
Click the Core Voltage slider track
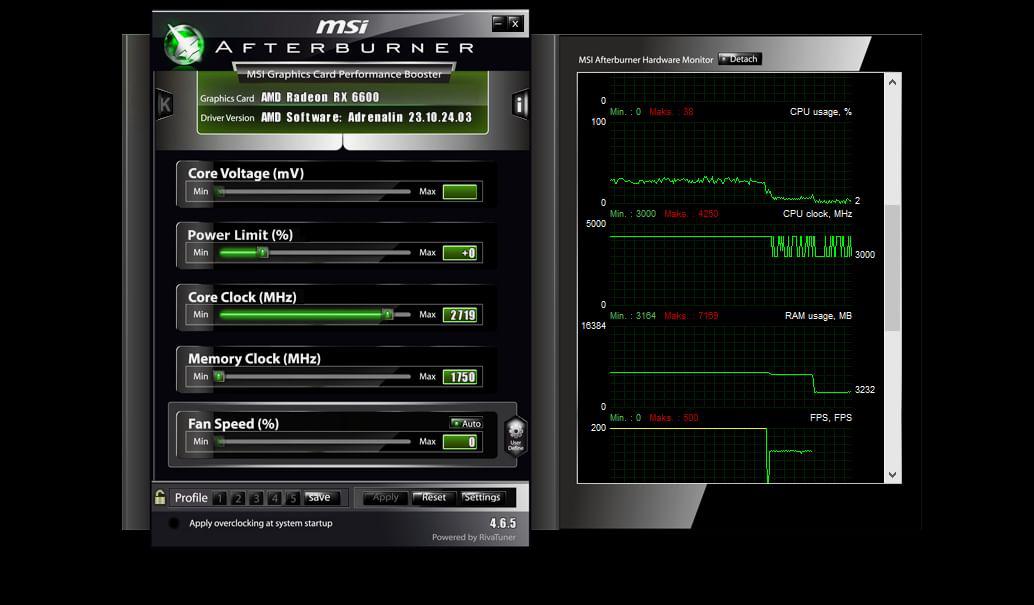tap(314, 192)
